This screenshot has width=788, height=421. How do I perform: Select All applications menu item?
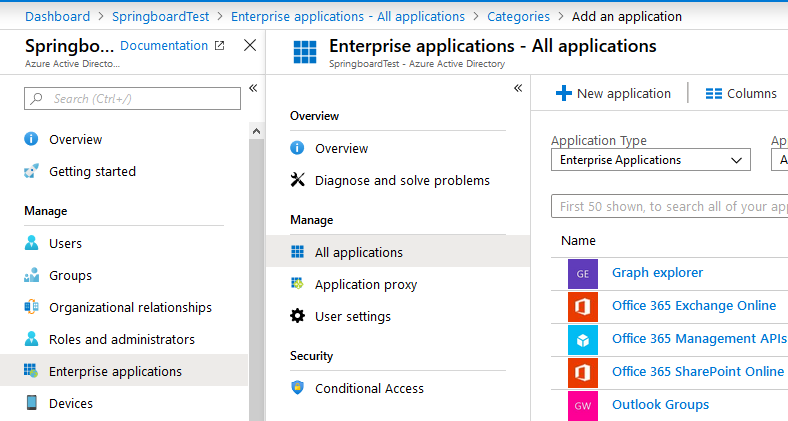click(398, 252)
